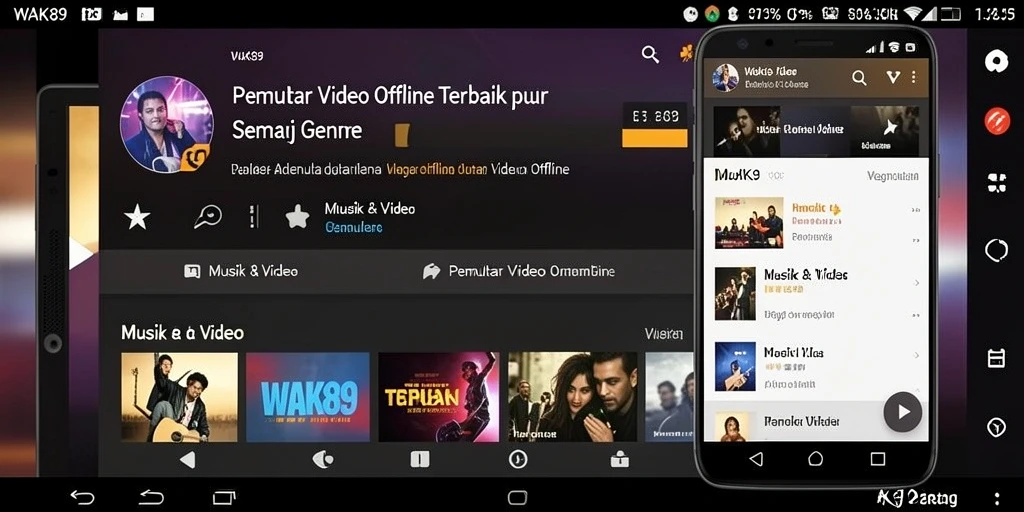Viewport: 1024px width, 512px height.
Task: Open the overflow dots at the bottom right corner
Action: (997, 498)
